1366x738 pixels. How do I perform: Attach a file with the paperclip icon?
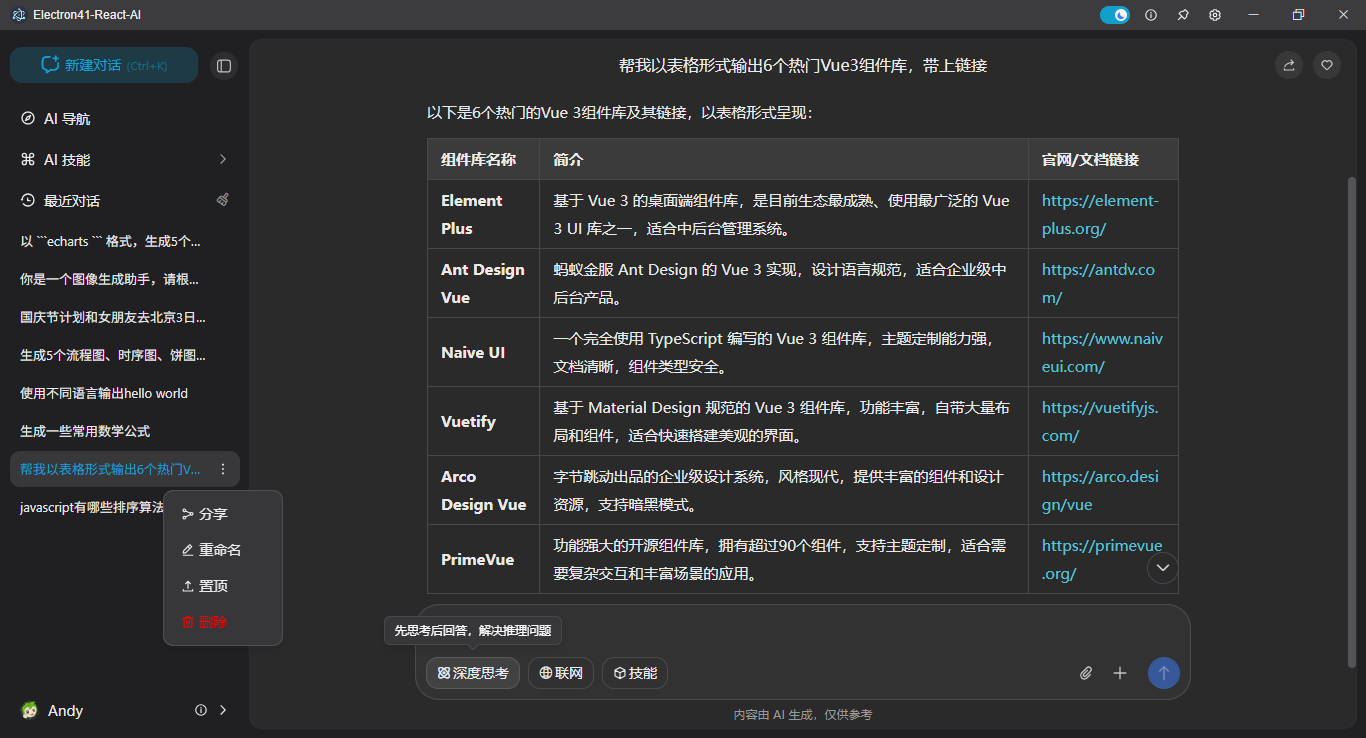1086,673
